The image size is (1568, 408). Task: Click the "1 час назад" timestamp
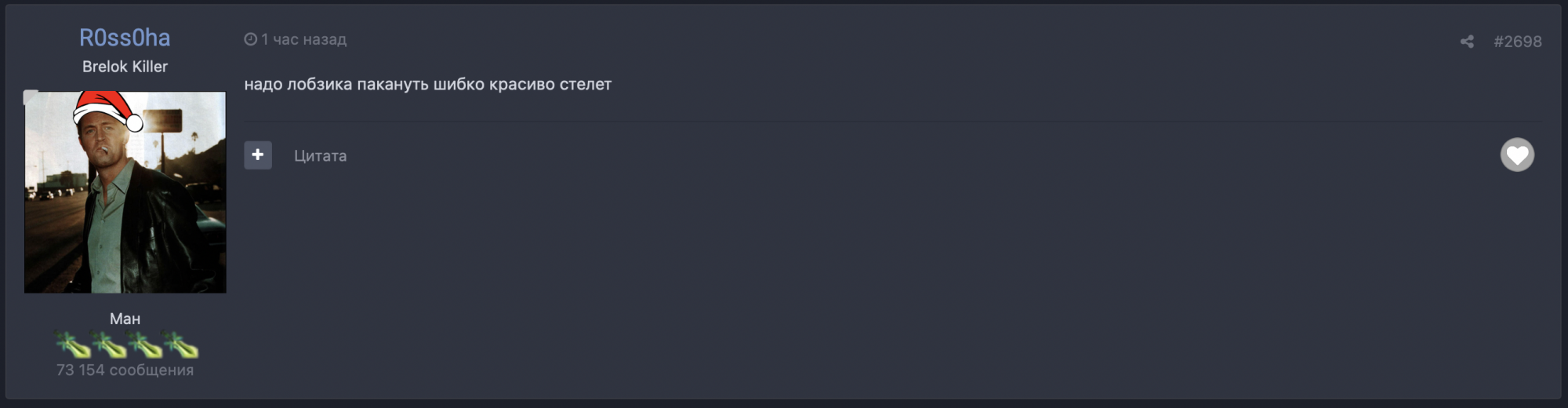click(x=303, y=39)
